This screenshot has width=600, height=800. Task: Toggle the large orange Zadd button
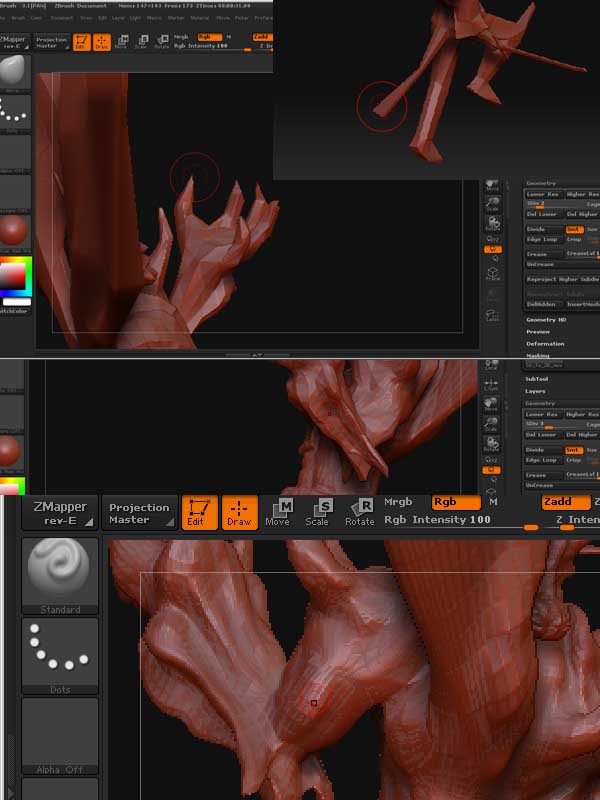[x=565, y=502]
